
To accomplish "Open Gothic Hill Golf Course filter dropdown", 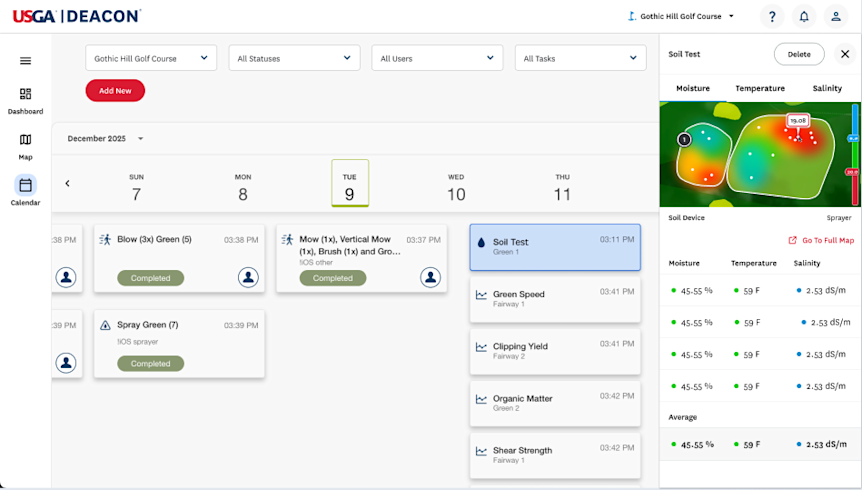I will [151, 58].
